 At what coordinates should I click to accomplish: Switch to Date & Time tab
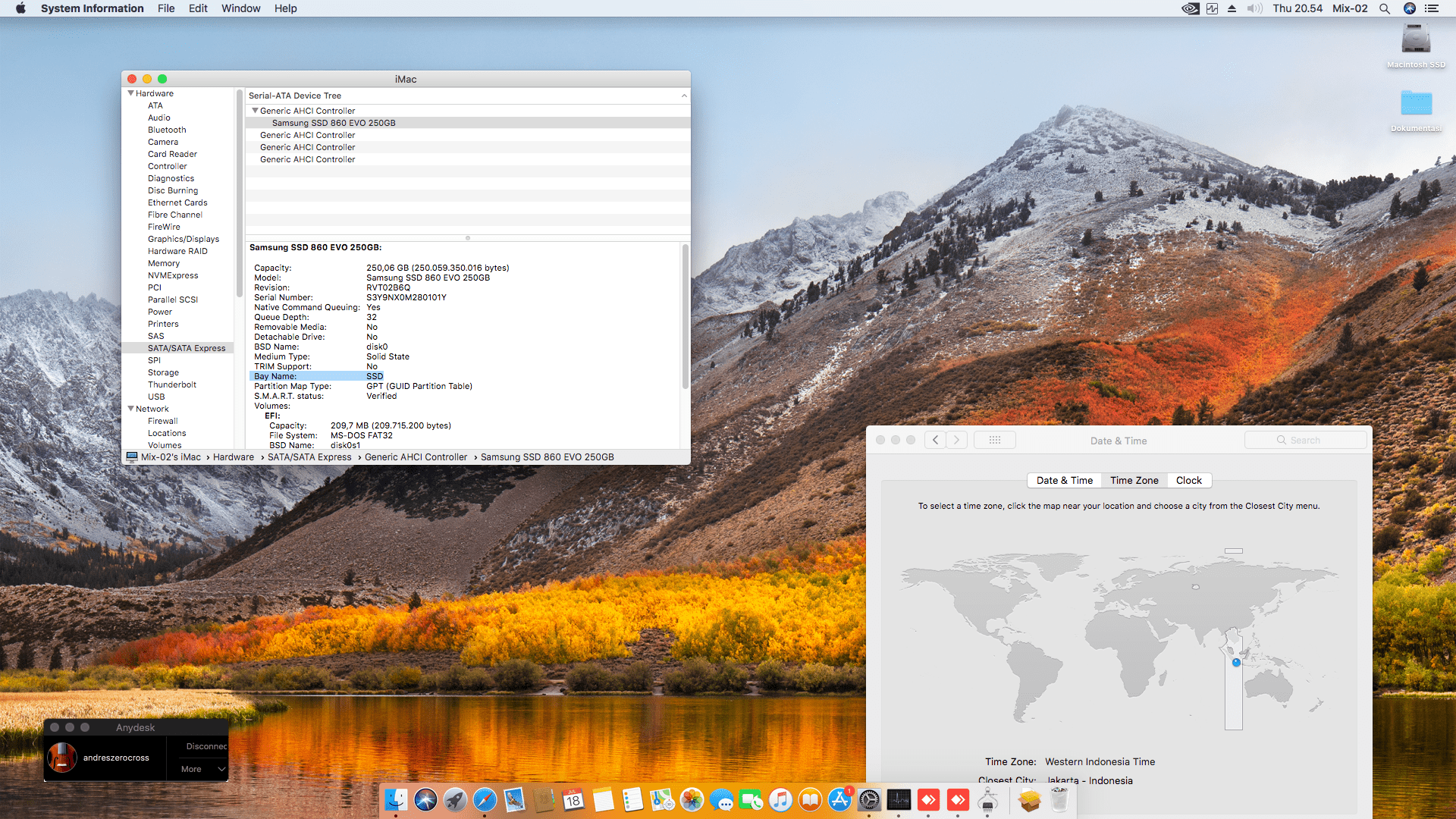[x=1064, y=480]
